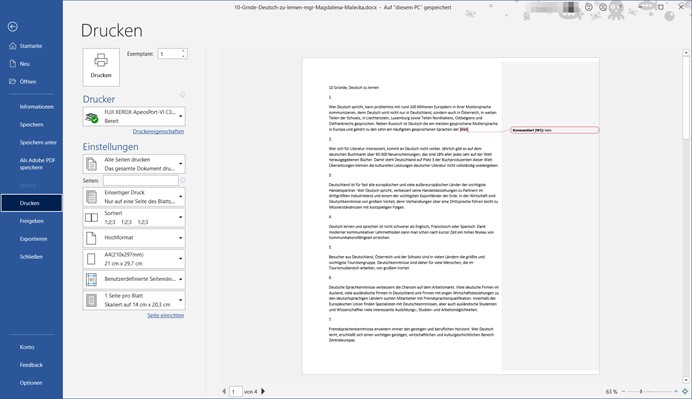Select Schließen in the sidebar
692x399 pixels.
[31, 256]
